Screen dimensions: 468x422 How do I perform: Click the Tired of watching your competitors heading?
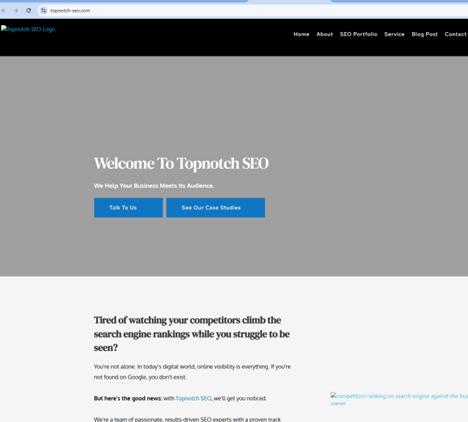(192, 334)
